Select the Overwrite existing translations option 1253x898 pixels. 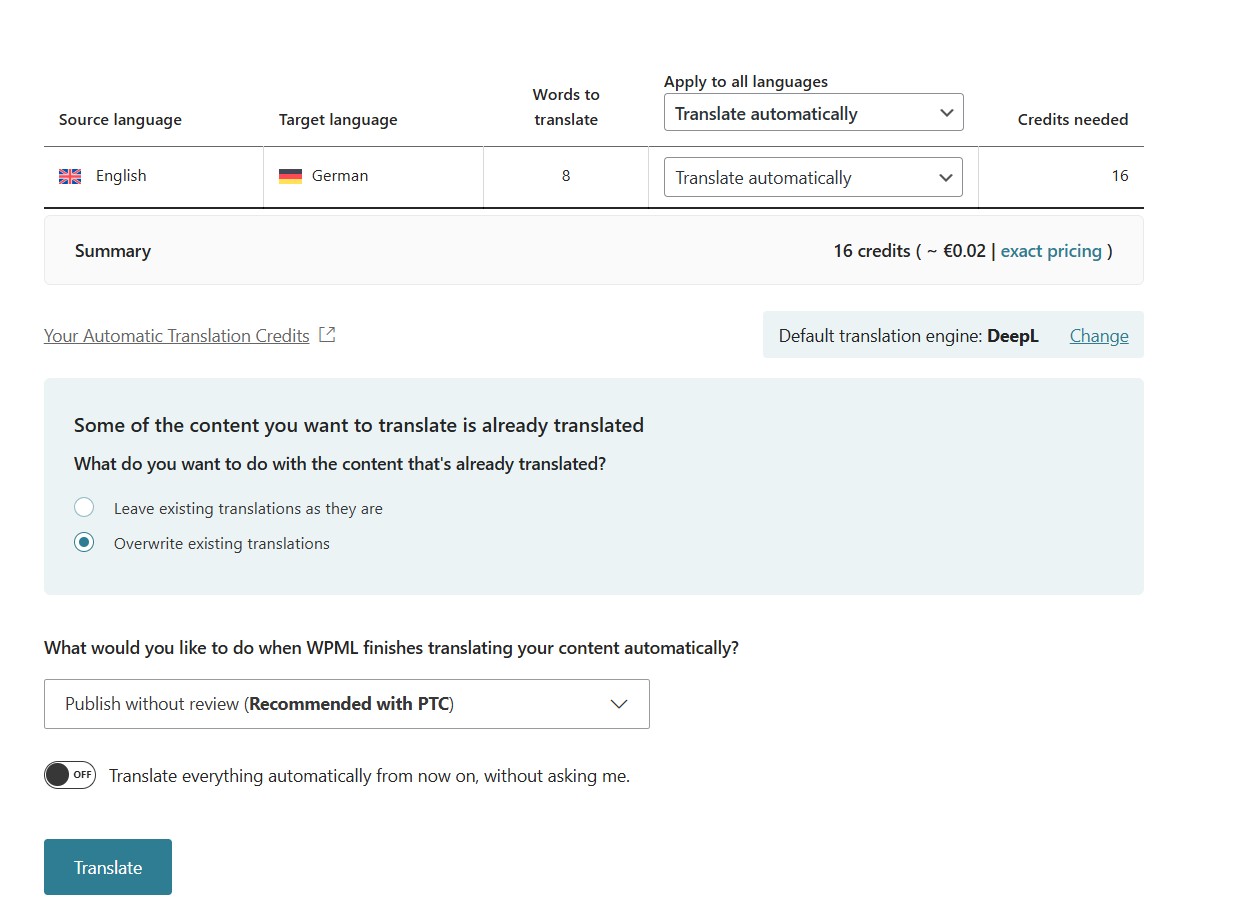click(84, 543)
